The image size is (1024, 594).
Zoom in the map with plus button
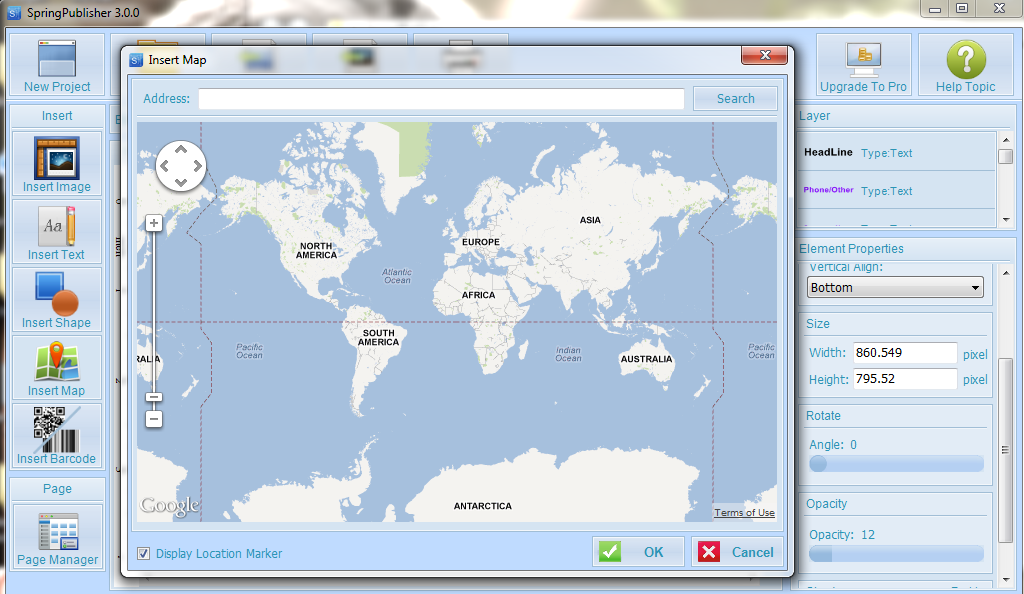pos(153,223)
